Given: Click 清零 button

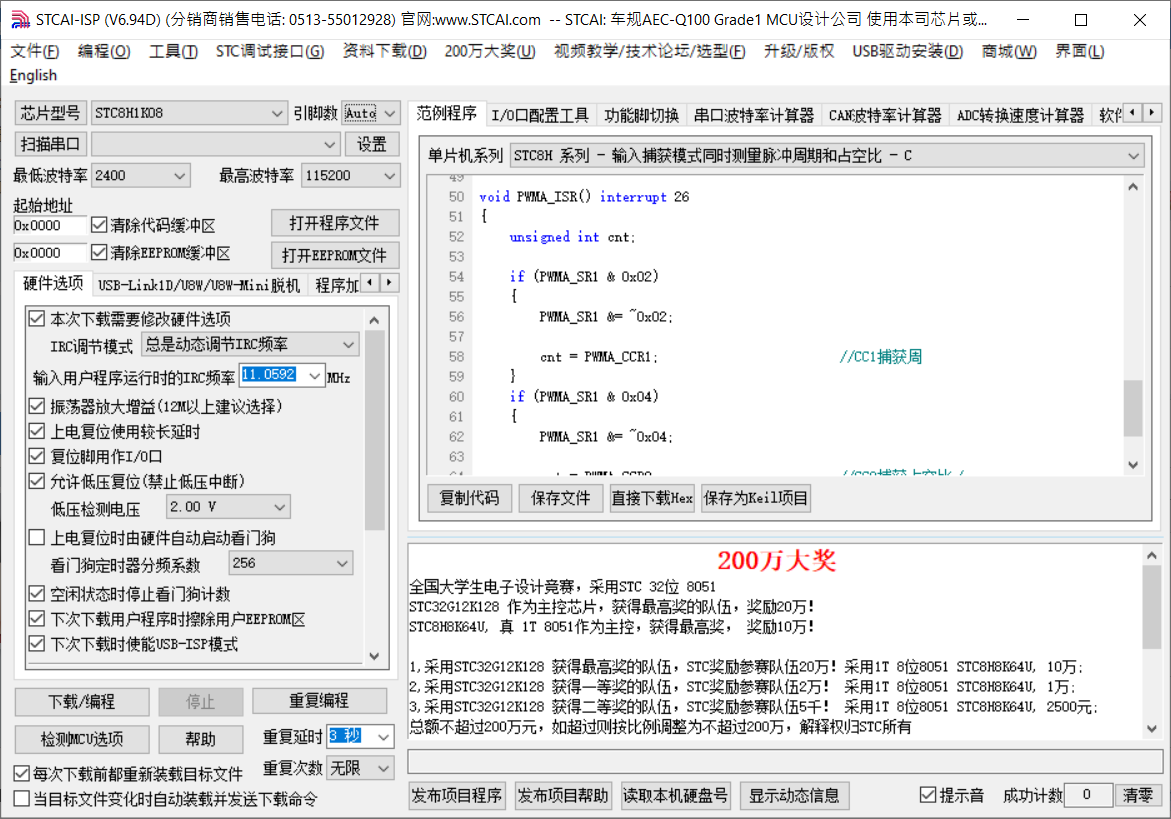Looking at the screenshot, I should [1138, 795].
